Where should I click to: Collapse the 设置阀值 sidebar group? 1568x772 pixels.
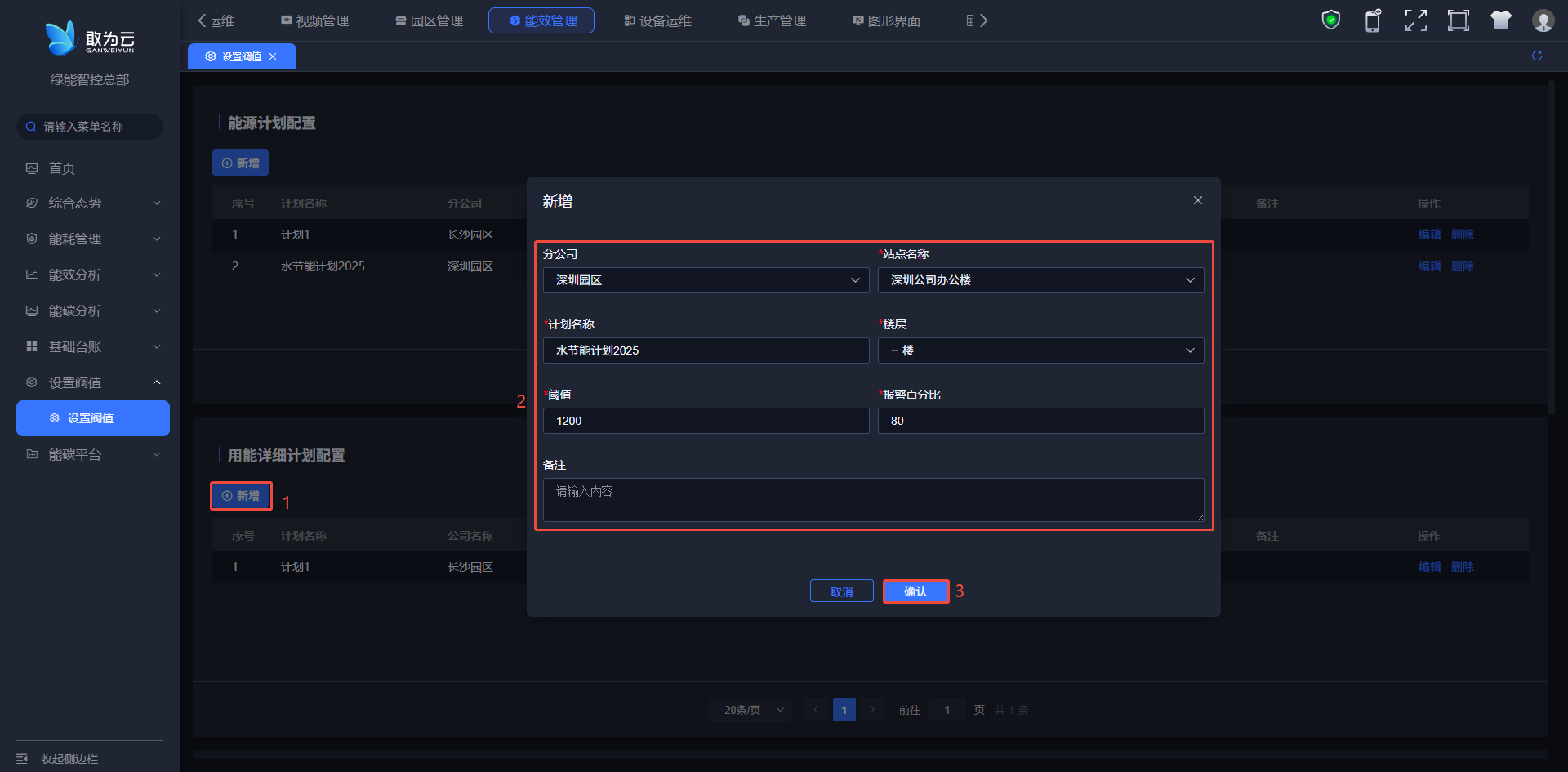click(x=157, y=382)
